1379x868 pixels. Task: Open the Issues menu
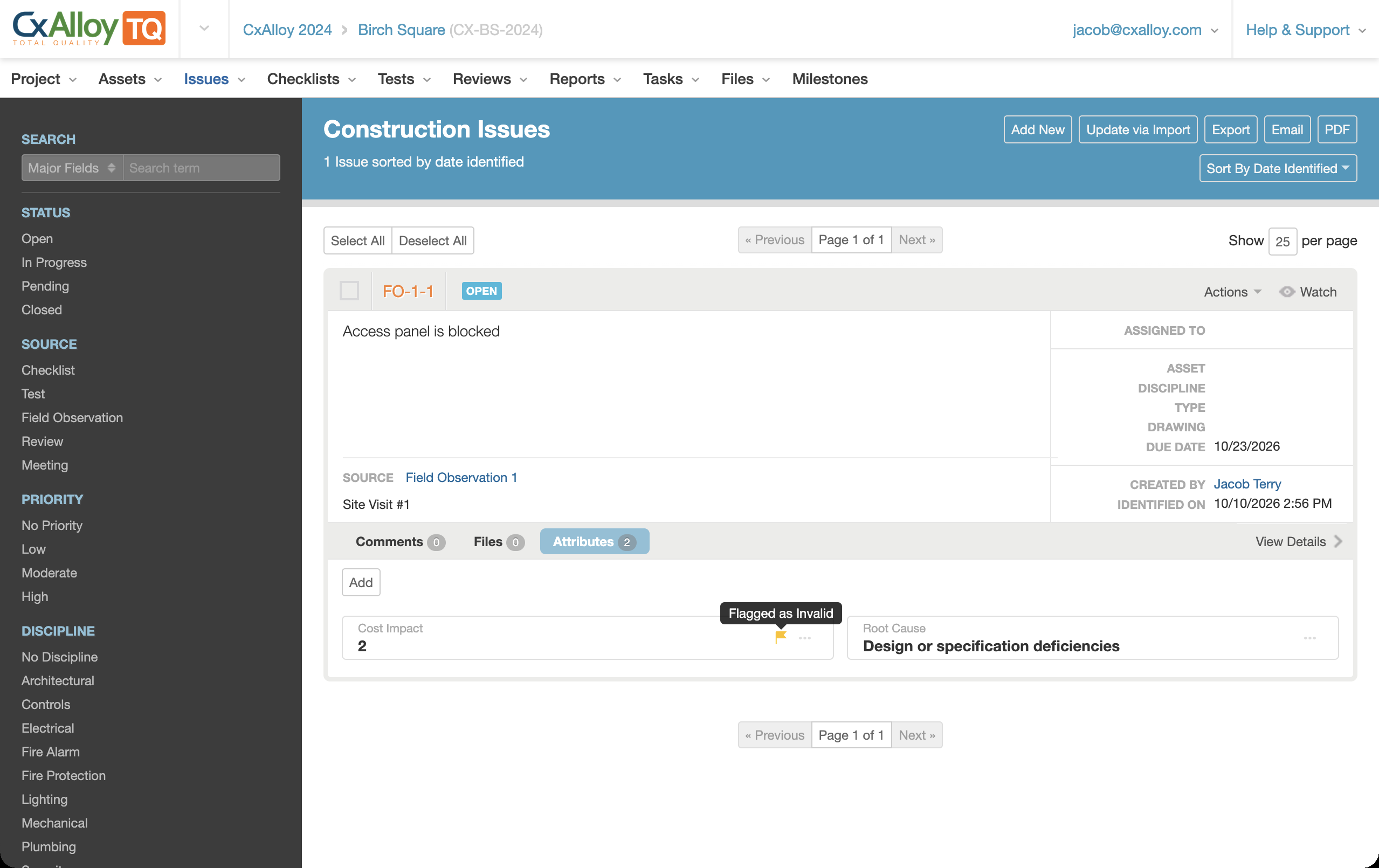pyautogui.click(x=214, y=78)
